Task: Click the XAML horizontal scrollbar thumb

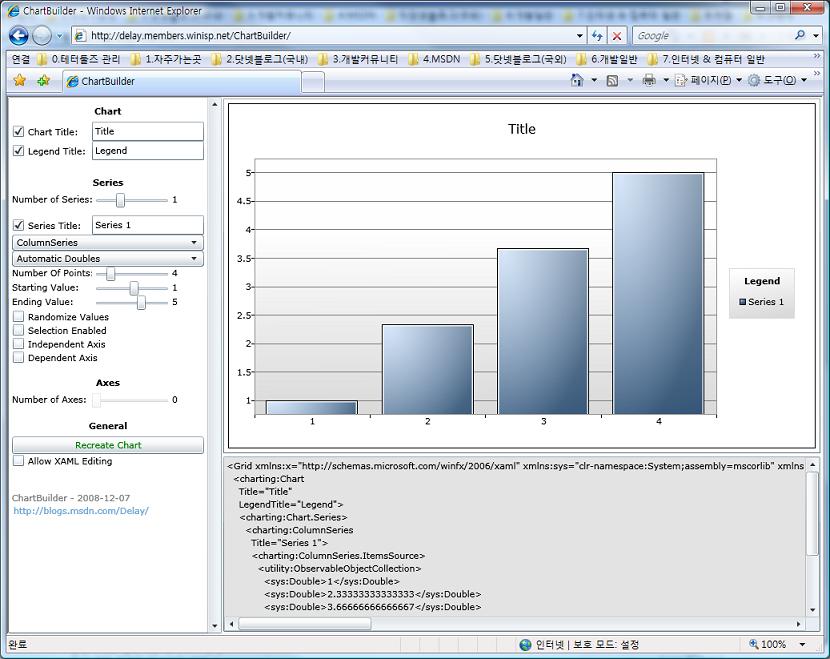Action: point(305,624)
